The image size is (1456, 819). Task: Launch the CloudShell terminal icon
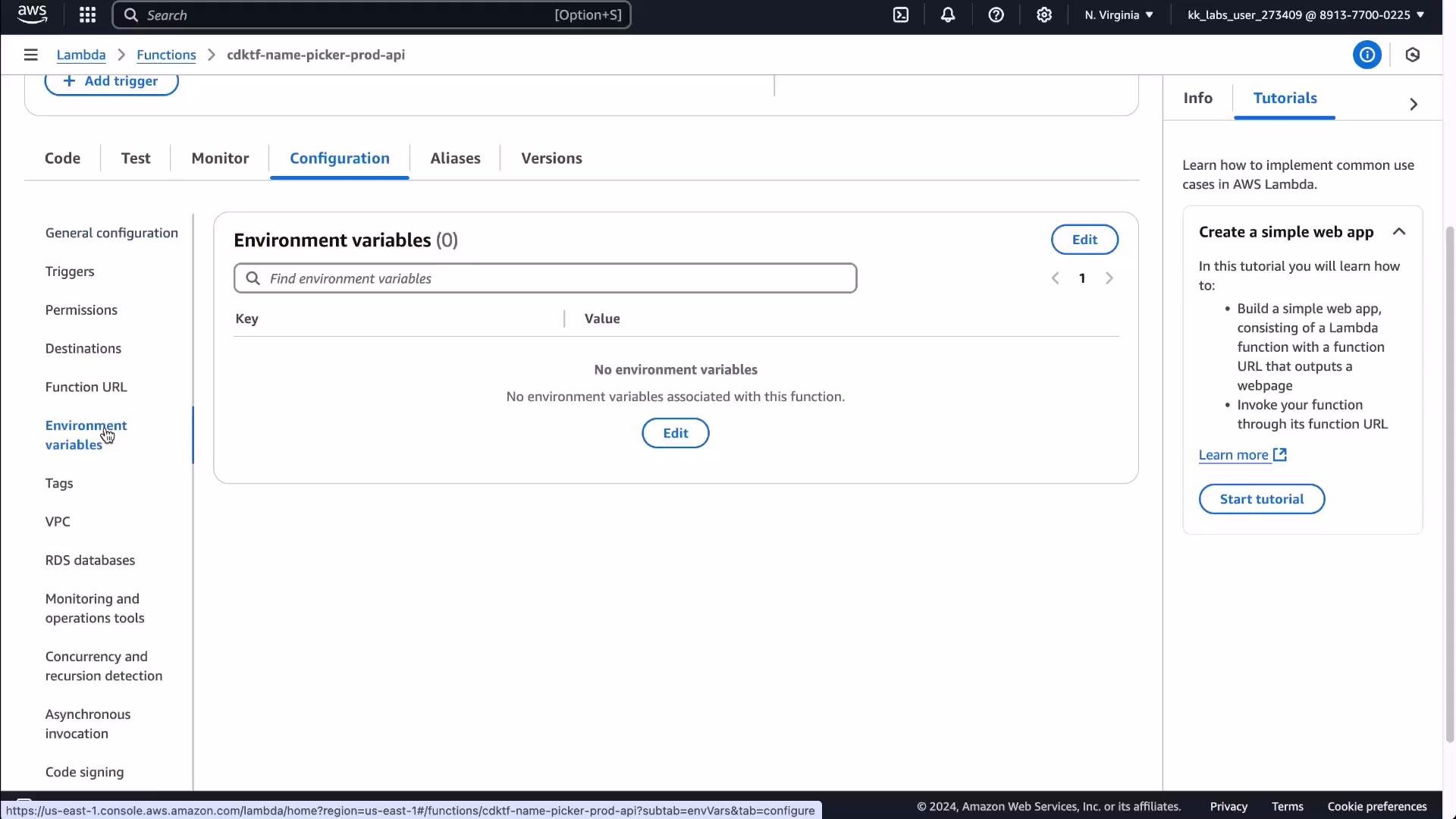pyautogui.click(x=901, y=15)
